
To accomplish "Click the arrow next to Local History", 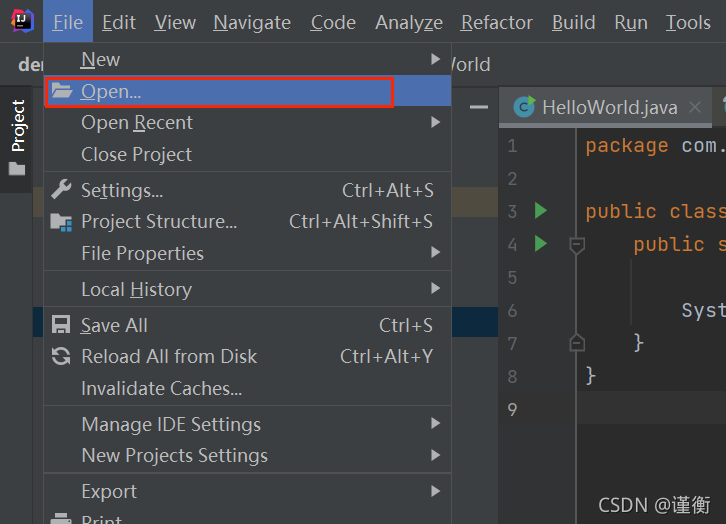I will pos(435,288).
